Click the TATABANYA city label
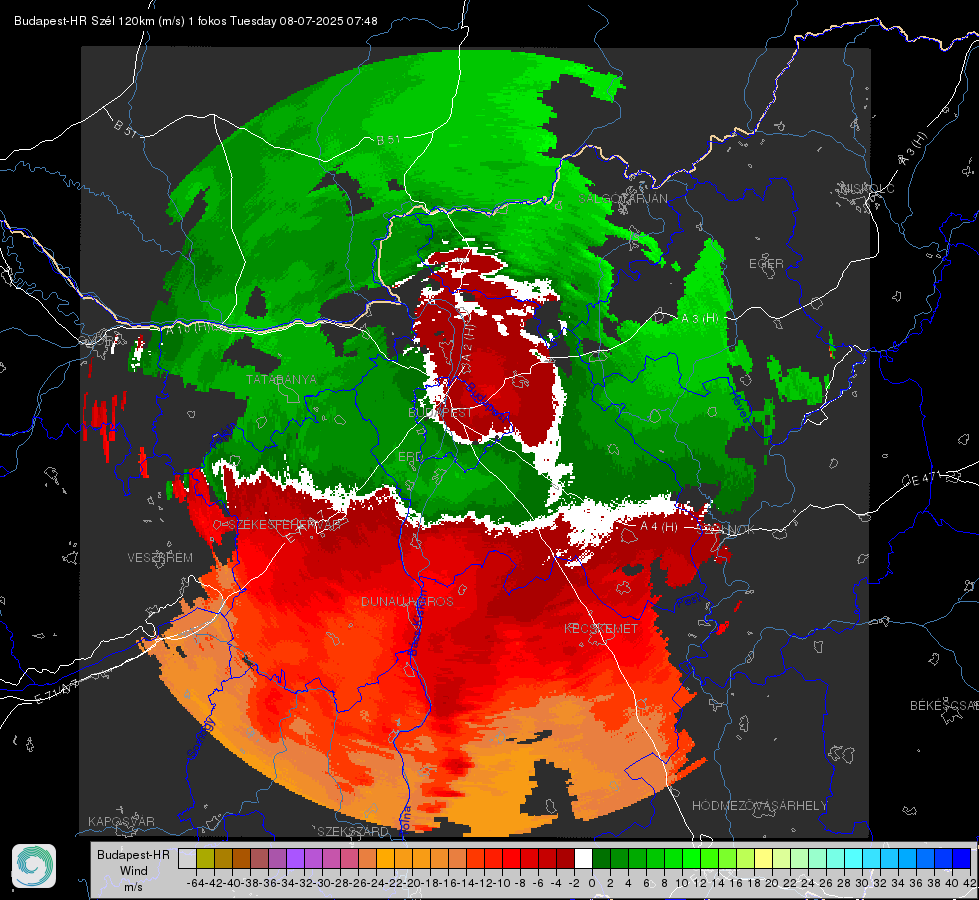Screen dimensions: 979x900 click(282, 379)
